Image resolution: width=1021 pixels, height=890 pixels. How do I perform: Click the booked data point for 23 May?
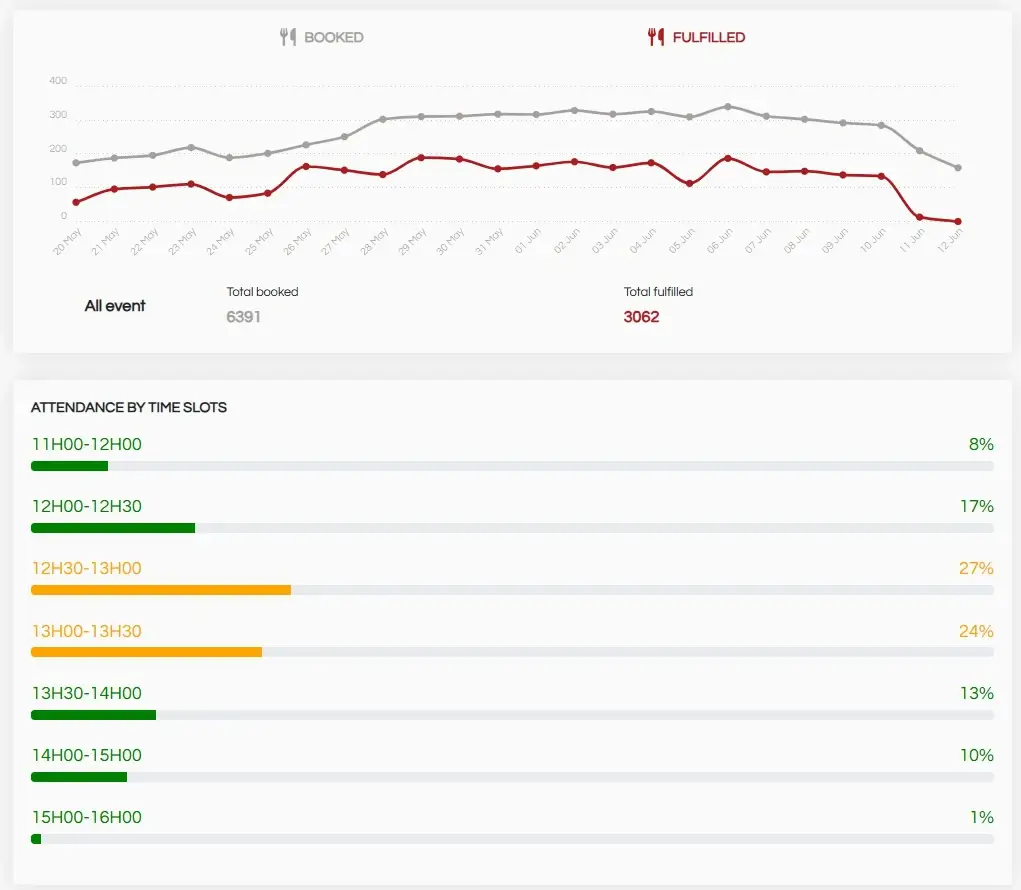tap(191, 147)
